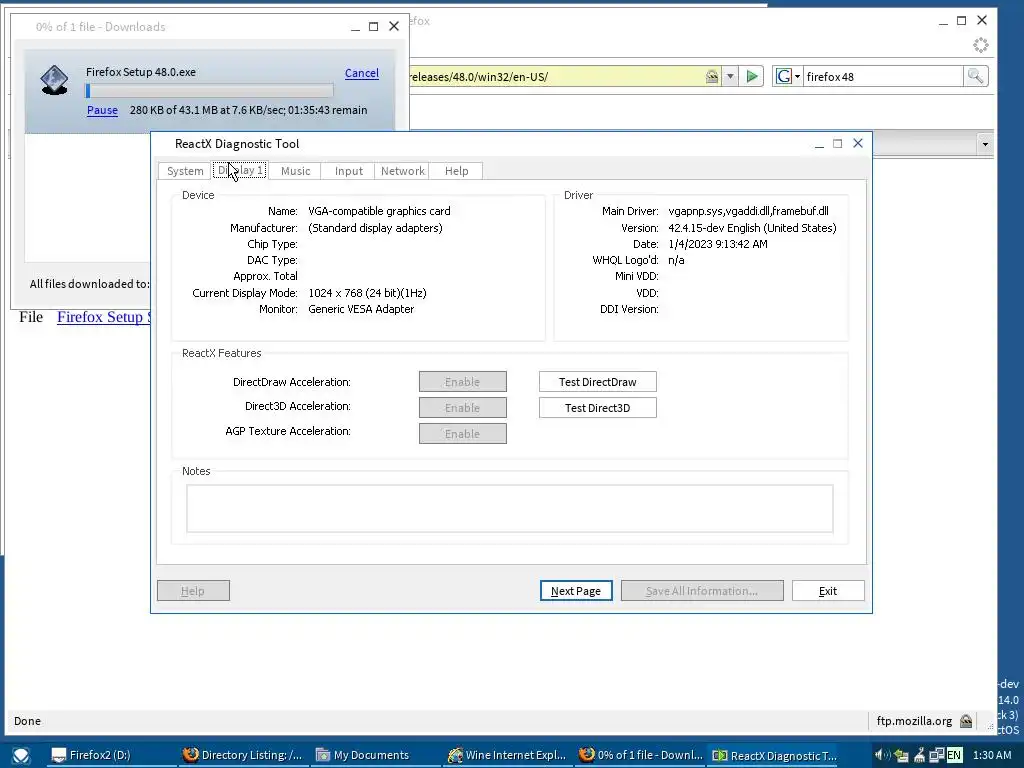The image size is (1024, 768).
Task: Click the display mode 1024 x 768 value
Action: tap(368, 293)
